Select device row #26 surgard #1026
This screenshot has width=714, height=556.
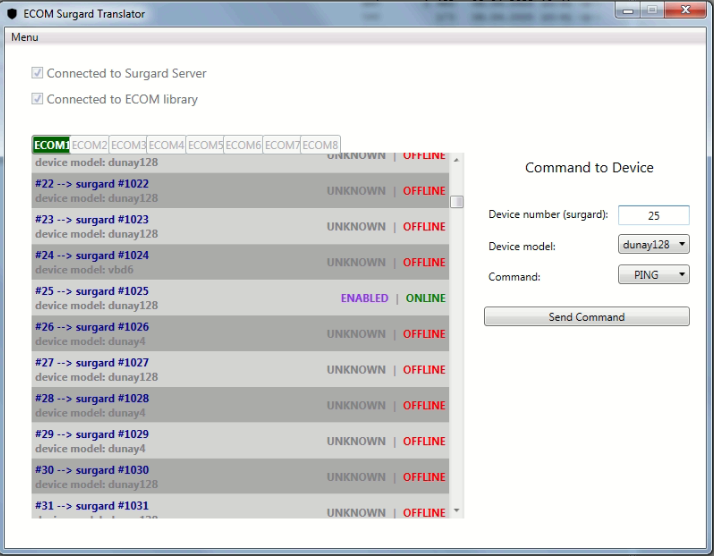(x=240, y=334)
